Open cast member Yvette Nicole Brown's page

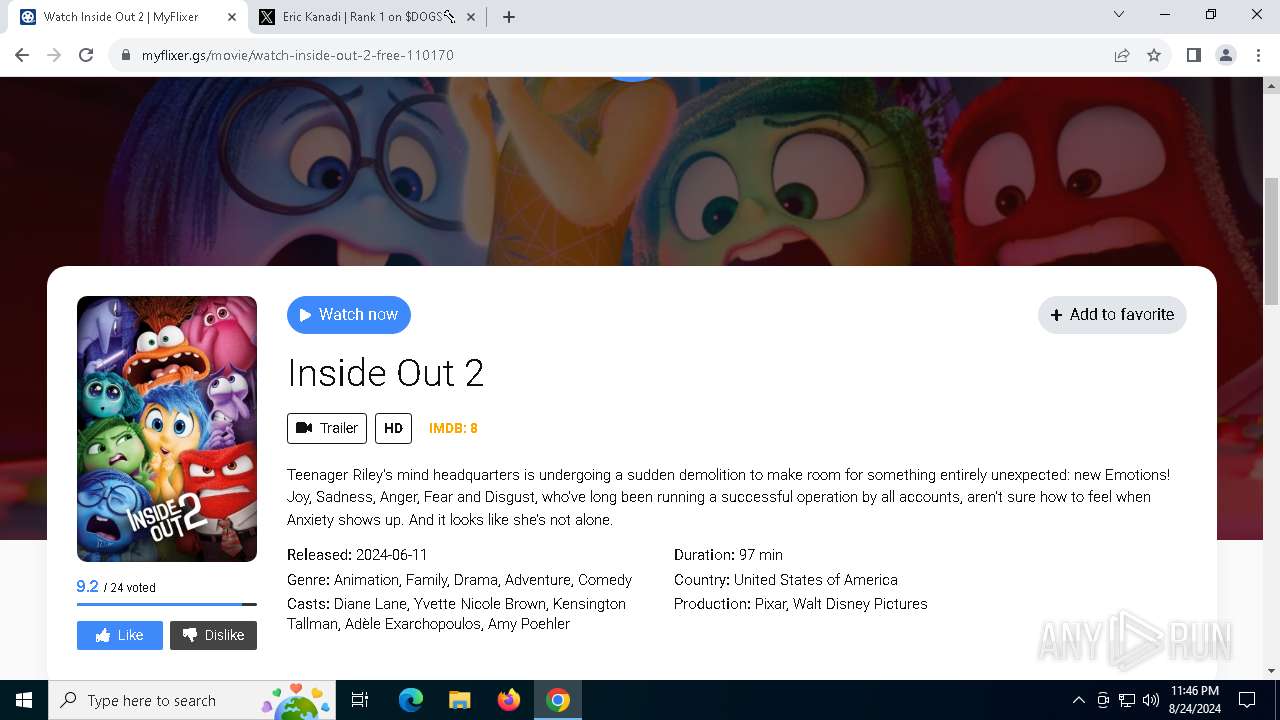click(480, 604)
